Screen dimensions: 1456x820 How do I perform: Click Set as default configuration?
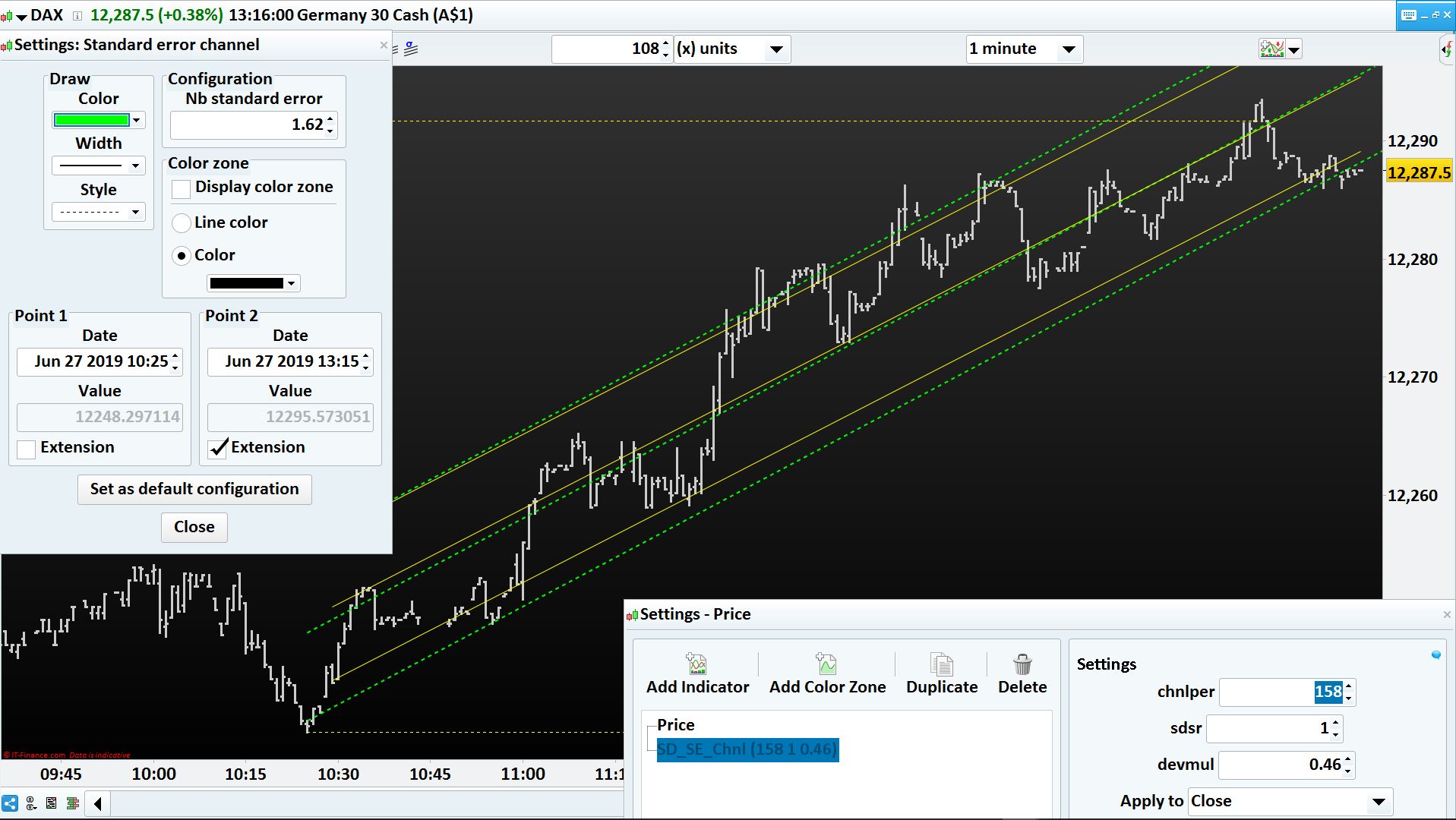(x=194, y=489)
